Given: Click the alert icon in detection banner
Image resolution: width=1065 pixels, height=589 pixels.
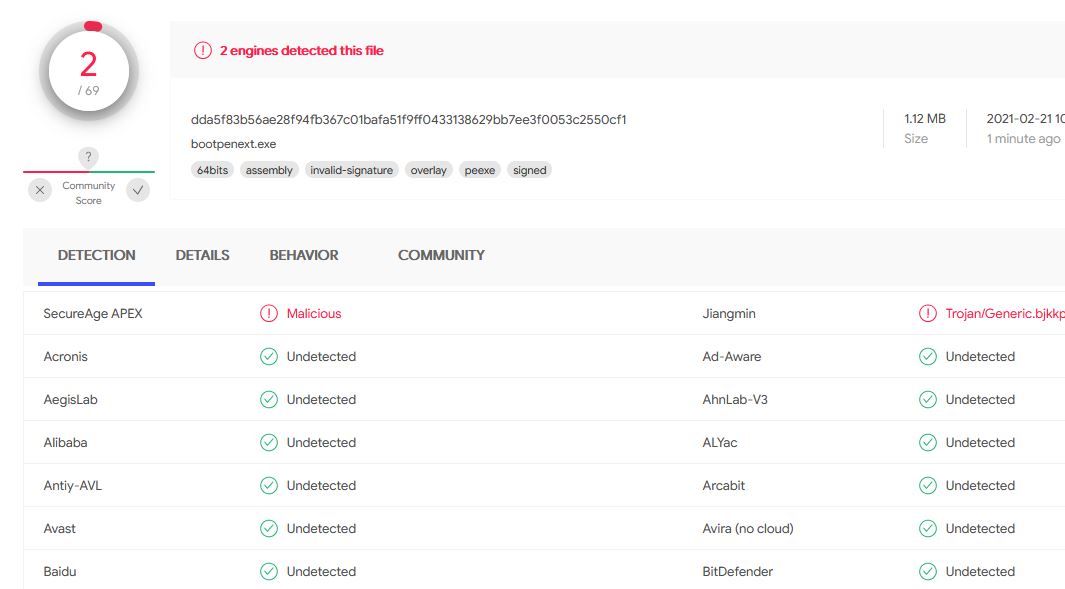Looking at the screenshot, I should [x=203, y=50].
